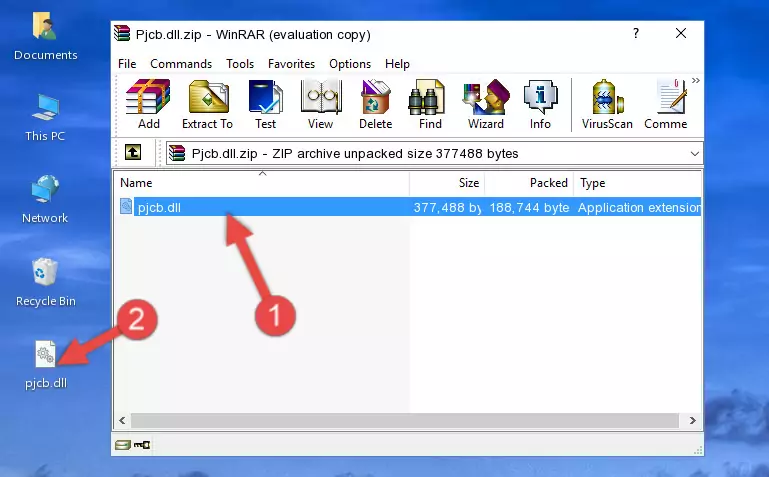The image size is (769, 477).
Task: Click the horizontal scrollbar left arrow
Action: click(x=122, y=421)
